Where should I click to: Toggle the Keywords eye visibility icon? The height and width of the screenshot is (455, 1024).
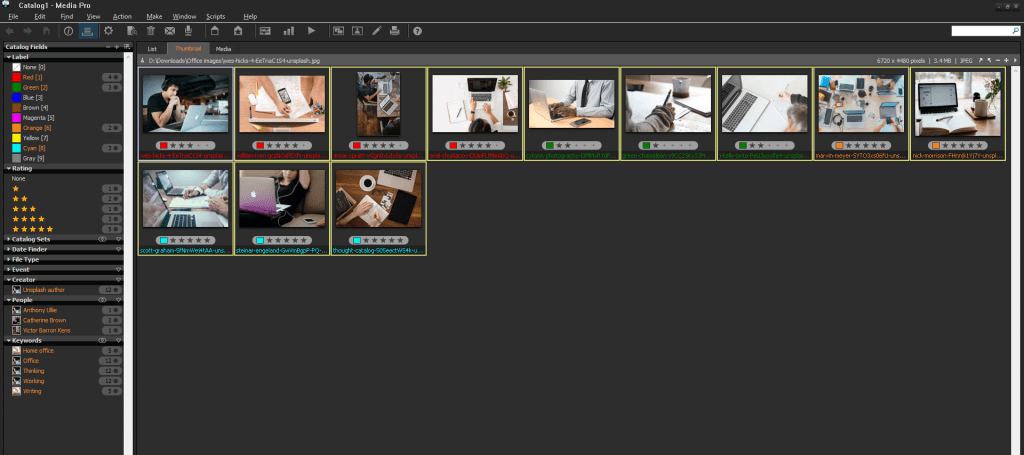[104, 340]
